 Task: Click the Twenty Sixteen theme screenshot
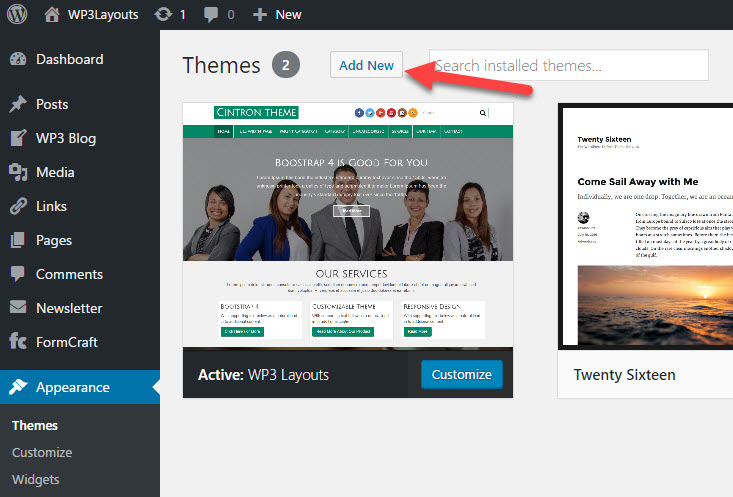click(646, 226)
